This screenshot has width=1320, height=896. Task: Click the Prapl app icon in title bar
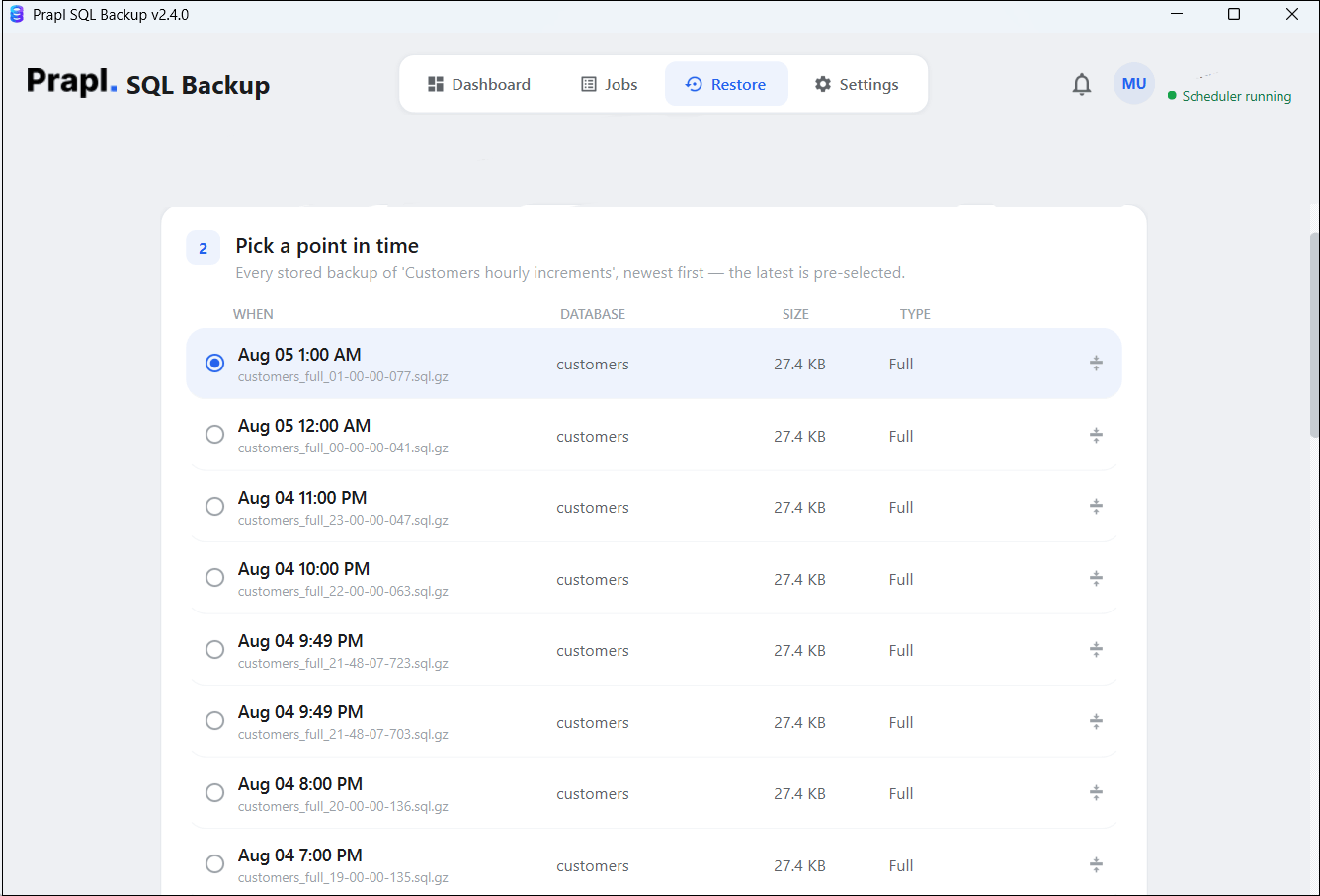[x=16, y=15]
